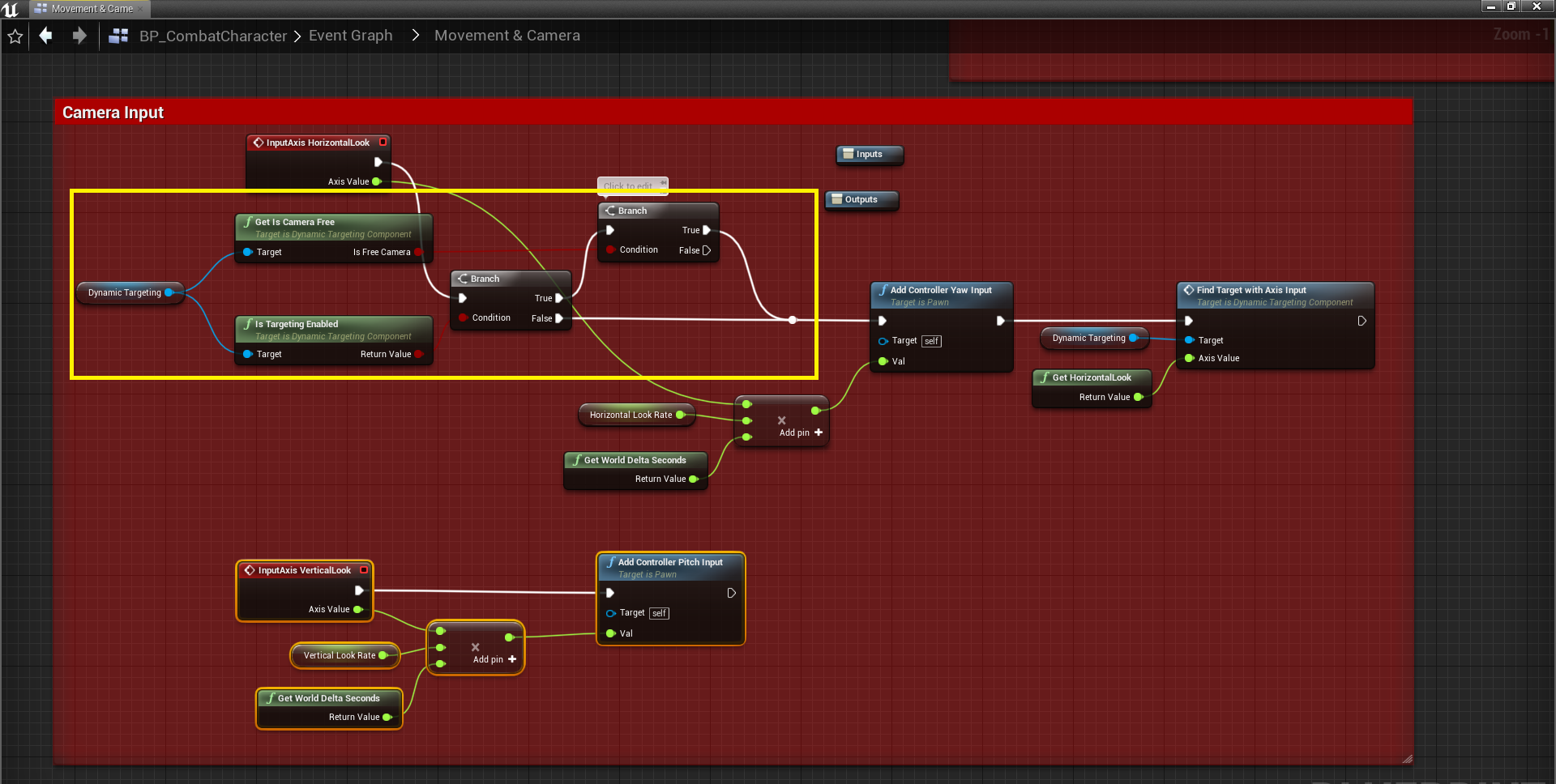Select the Add Controller Yaw Input node
1556x784 pixels.
coord(940,290)
